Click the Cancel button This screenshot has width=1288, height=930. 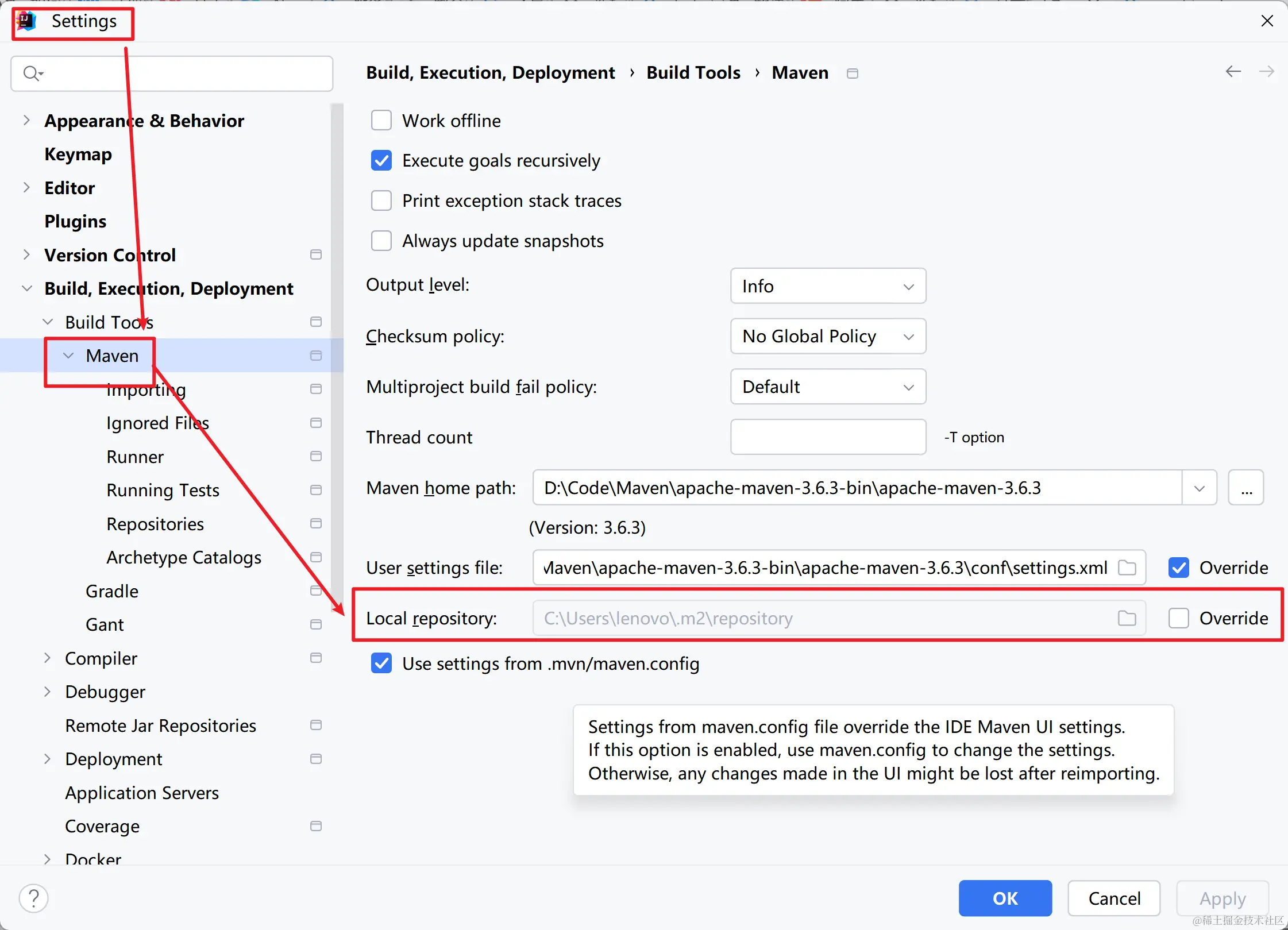coord(1113,898)
